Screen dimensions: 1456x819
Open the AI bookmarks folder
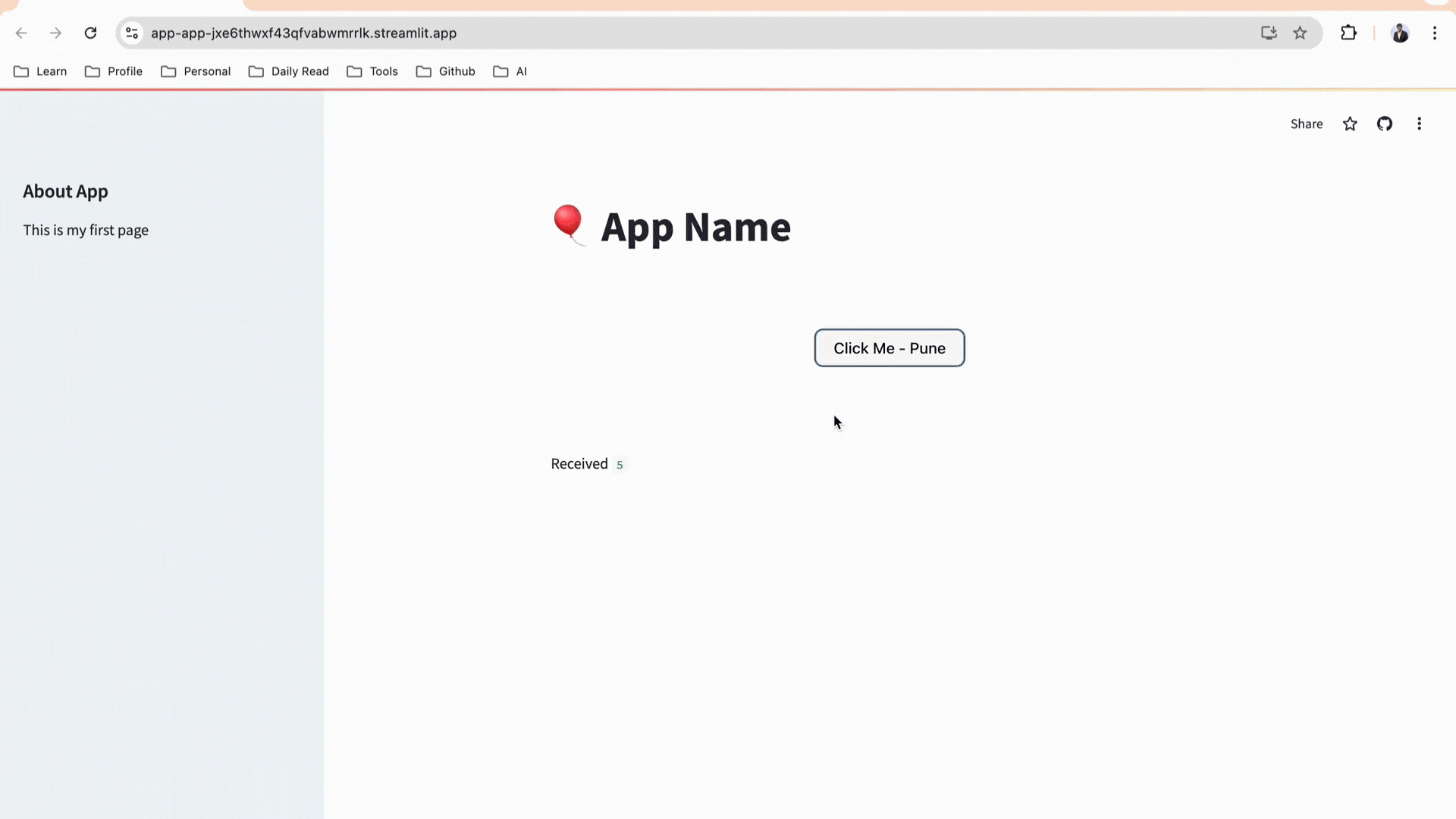coord(510,71)
